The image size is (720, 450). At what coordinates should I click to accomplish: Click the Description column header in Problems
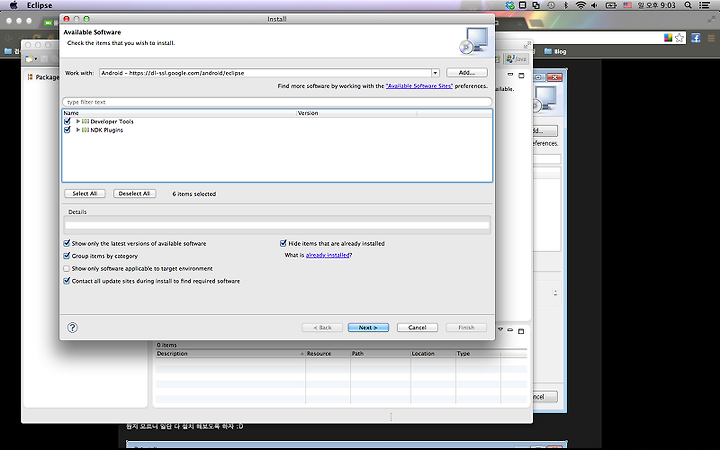click(x=230, y=354)
